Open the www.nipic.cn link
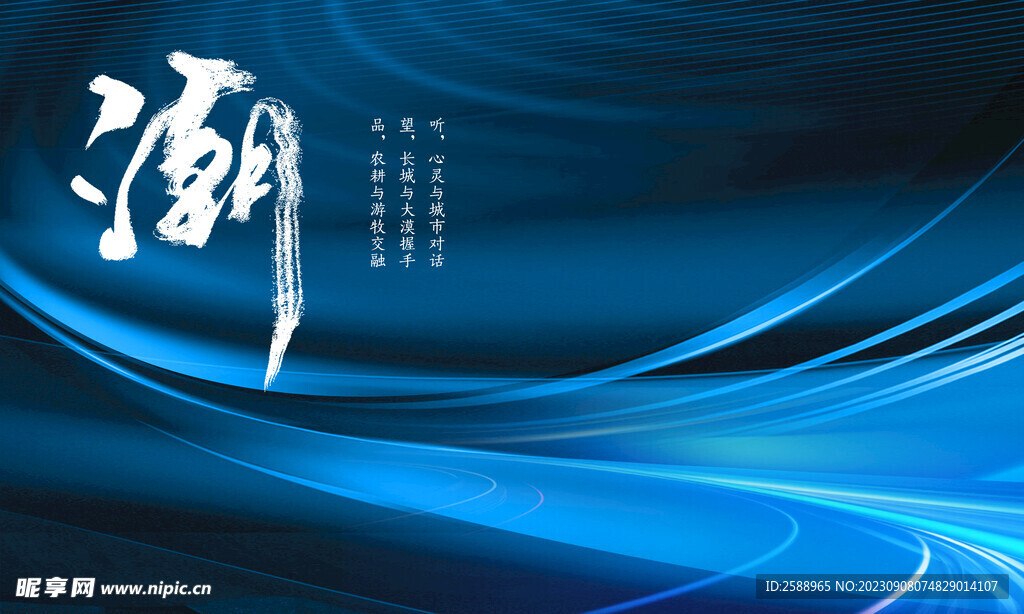Screen dimensions: 1024x614 point(156,589)
